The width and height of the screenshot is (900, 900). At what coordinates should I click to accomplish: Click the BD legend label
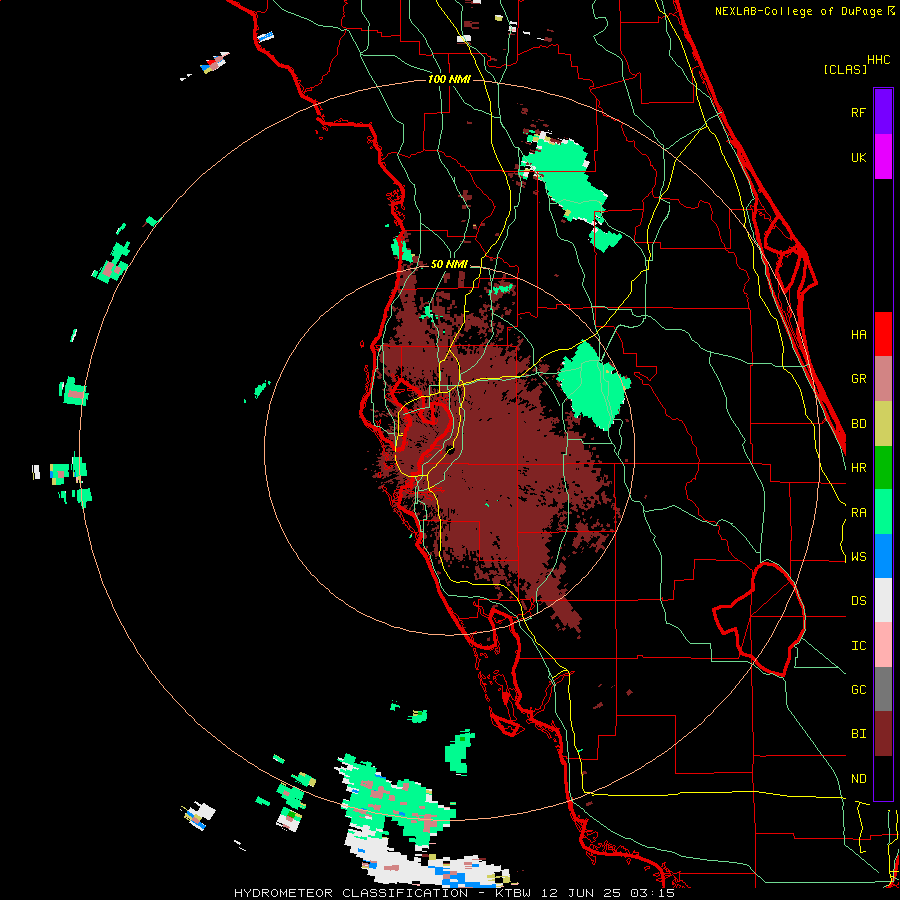858,424
